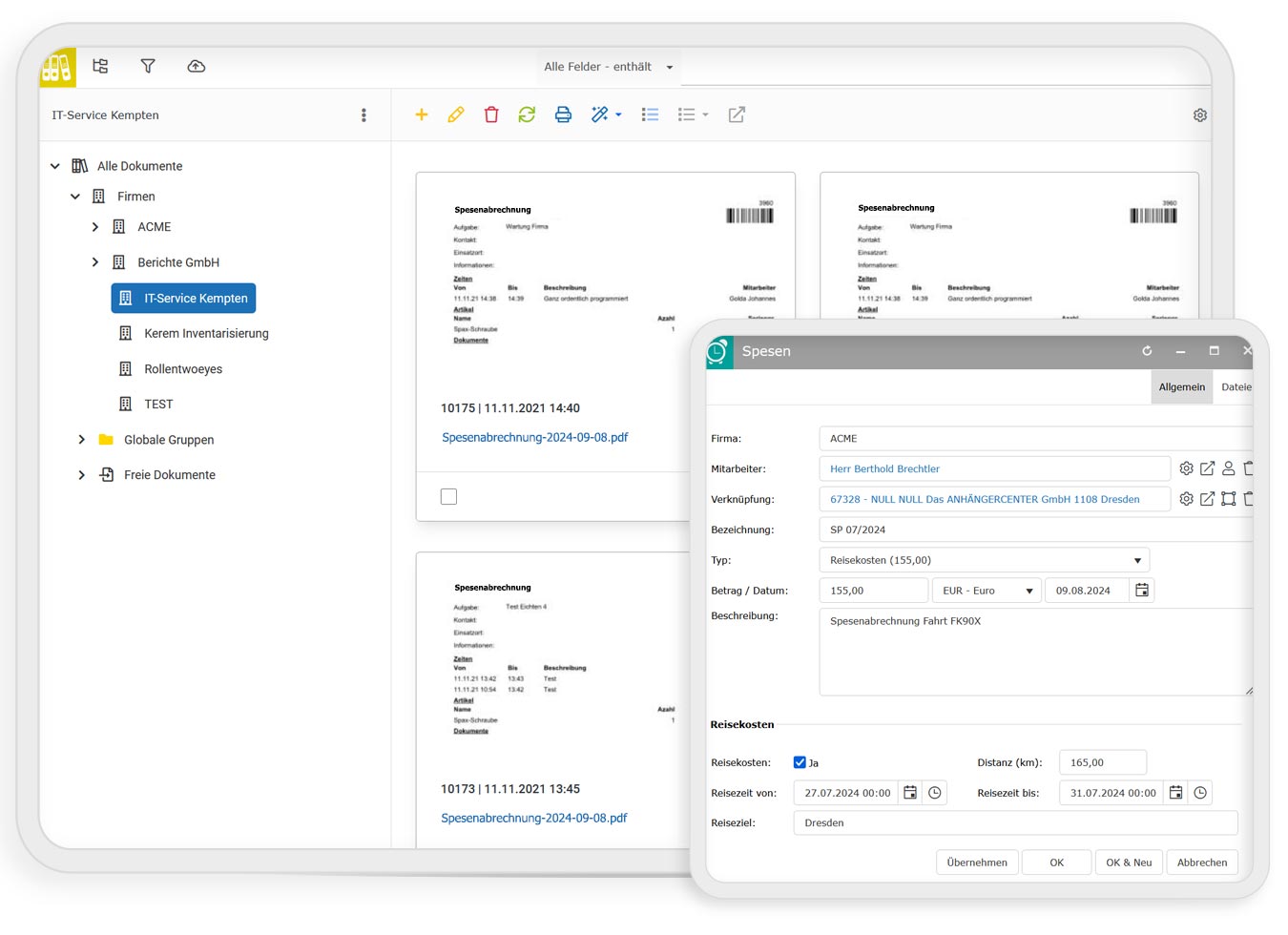Image resolution: width=1288 pixels, height=935 pixels.
Task: Open the Typ Reisekosten dropdown
Action: pos(984,560)
